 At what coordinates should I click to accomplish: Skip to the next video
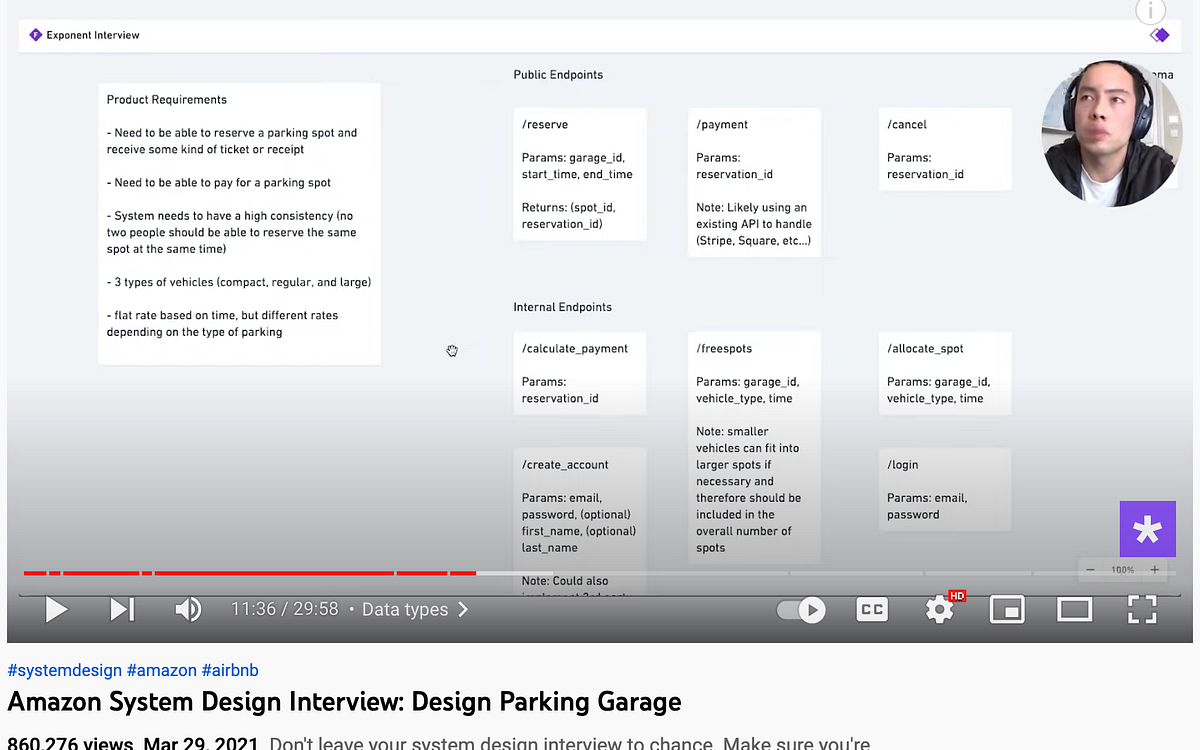tap(121, 609)
